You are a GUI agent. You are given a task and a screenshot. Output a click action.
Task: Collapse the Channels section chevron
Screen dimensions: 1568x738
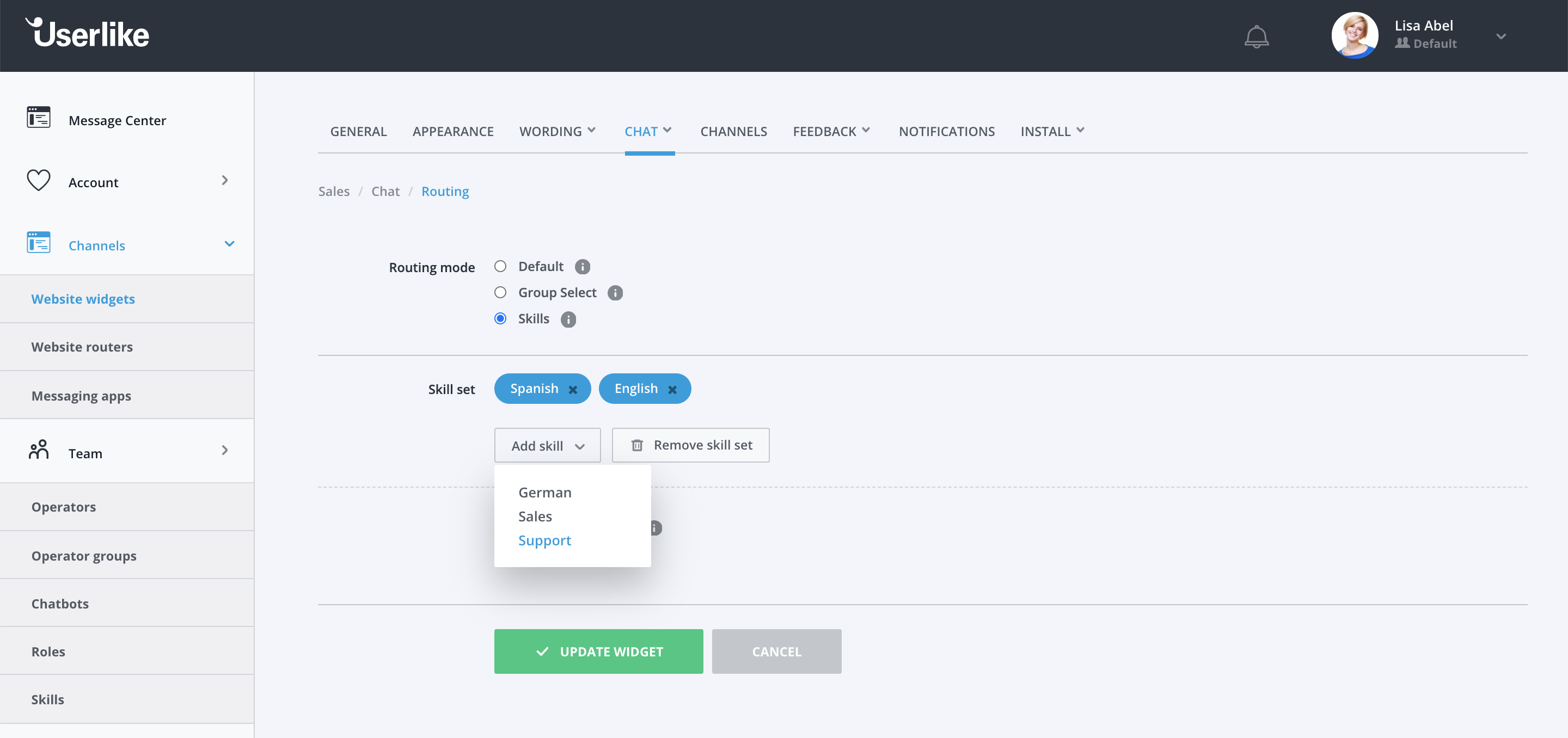[x=229, y=244]
